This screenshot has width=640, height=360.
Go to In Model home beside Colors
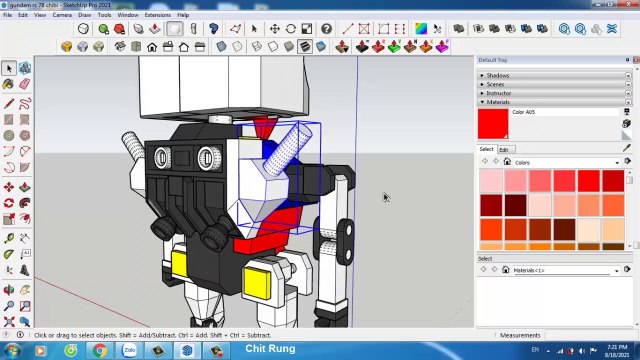coord(507,162)
